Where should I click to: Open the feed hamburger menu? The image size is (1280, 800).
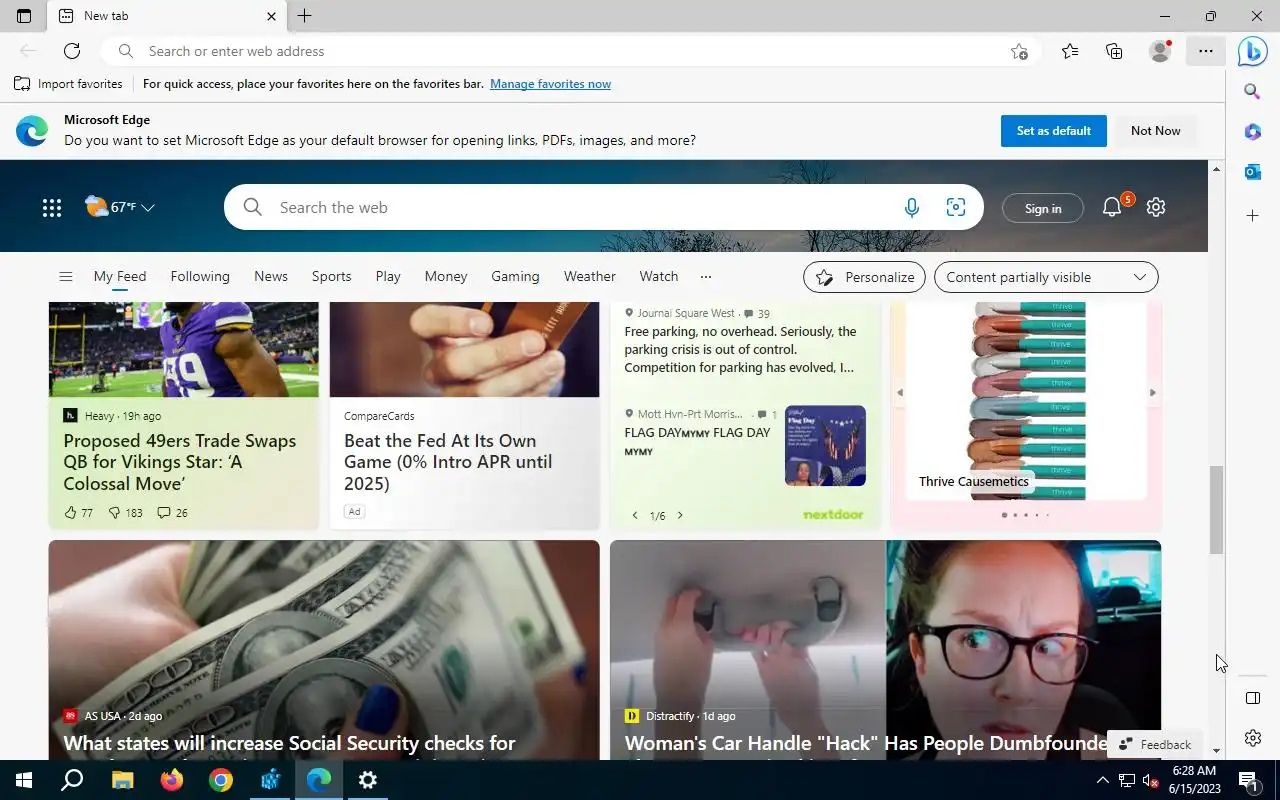65,277
